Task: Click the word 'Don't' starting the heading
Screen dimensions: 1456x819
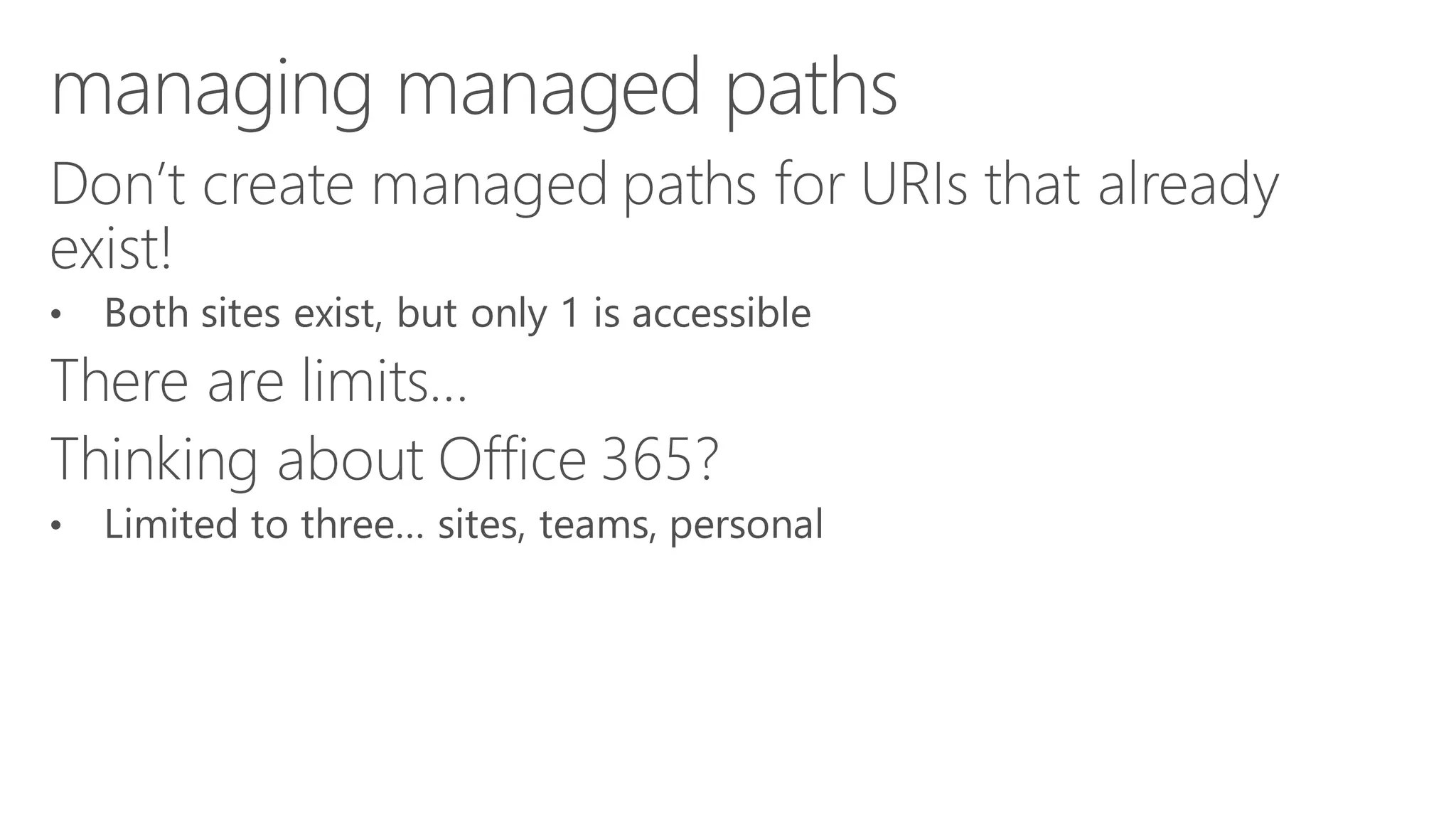Action: [x=118, y=185]
